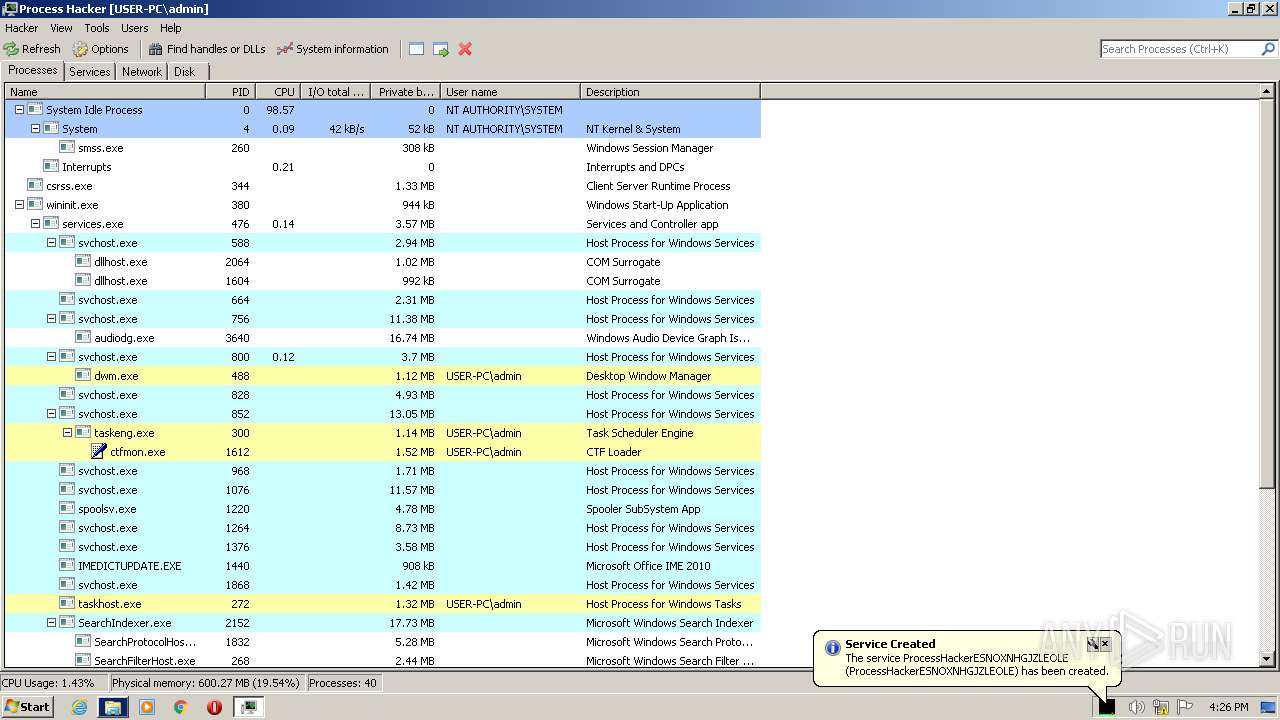
Task: Click the find window toolbar icon
Action: click(x=416, y=49)
